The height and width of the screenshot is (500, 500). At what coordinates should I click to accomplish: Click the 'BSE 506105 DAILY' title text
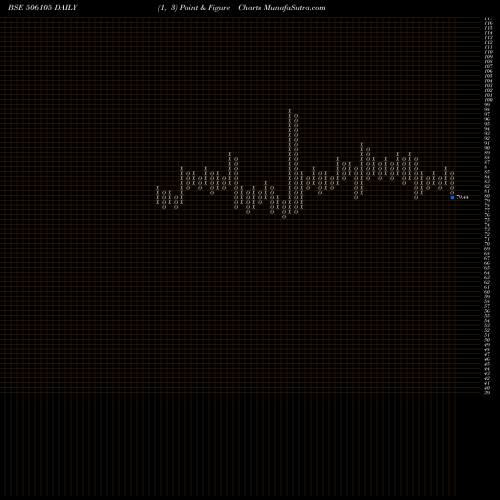point(43,8)
